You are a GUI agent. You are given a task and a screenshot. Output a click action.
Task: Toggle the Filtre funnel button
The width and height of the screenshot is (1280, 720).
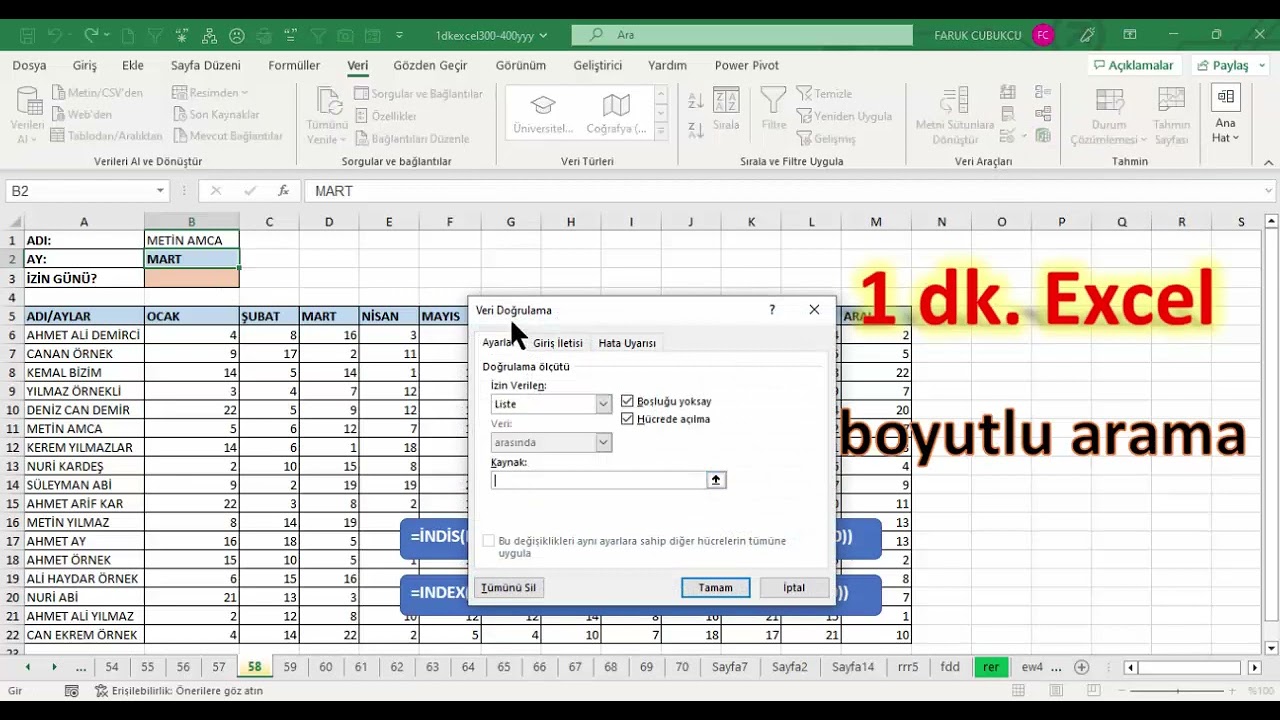coord(774,110)
